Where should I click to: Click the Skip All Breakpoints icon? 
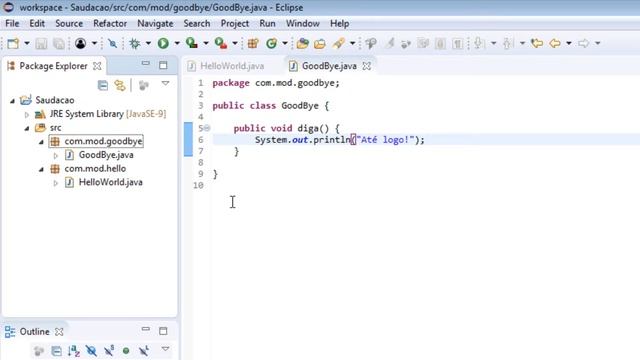[x=112, y=43]
